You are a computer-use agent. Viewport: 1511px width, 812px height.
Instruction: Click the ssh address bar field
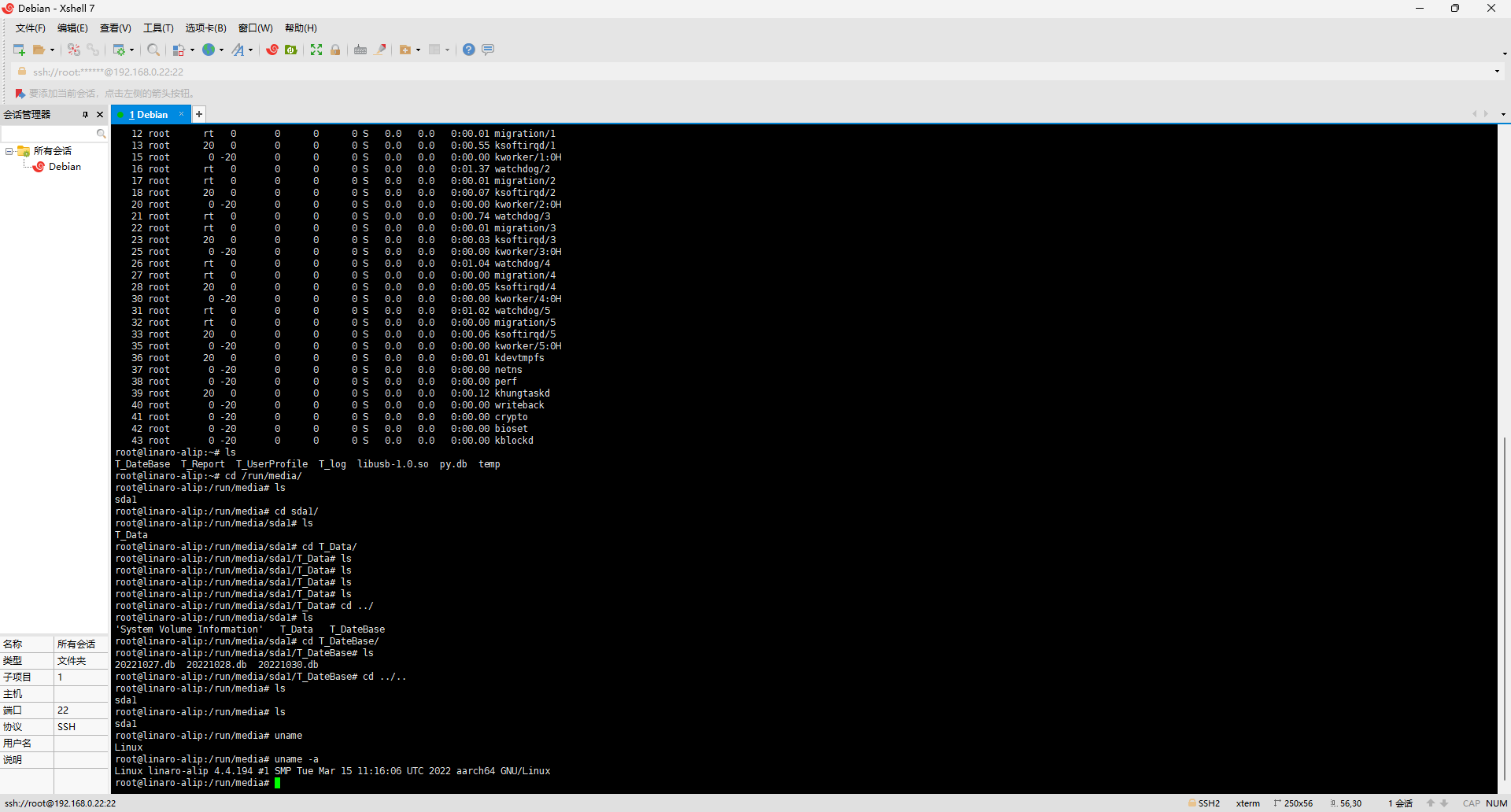click(x=755, y=72)
